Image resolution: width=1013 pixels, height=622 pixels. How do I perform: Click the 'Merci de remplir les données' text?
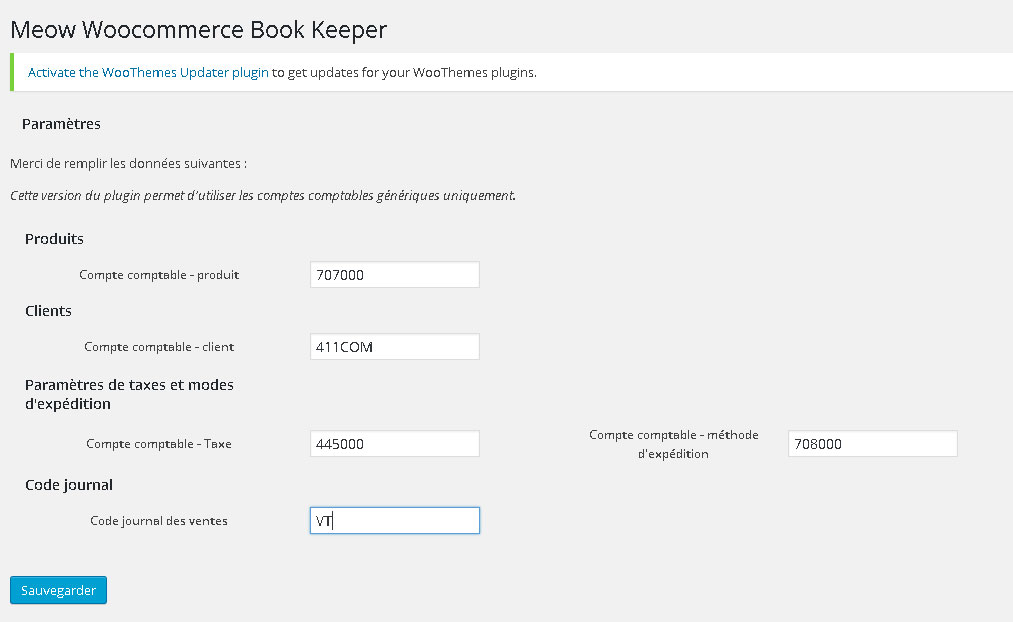tap(128, 162)
